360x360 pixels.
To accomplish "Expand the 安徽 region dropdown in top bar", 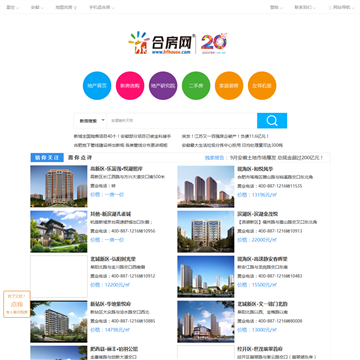I will [37, 7].
